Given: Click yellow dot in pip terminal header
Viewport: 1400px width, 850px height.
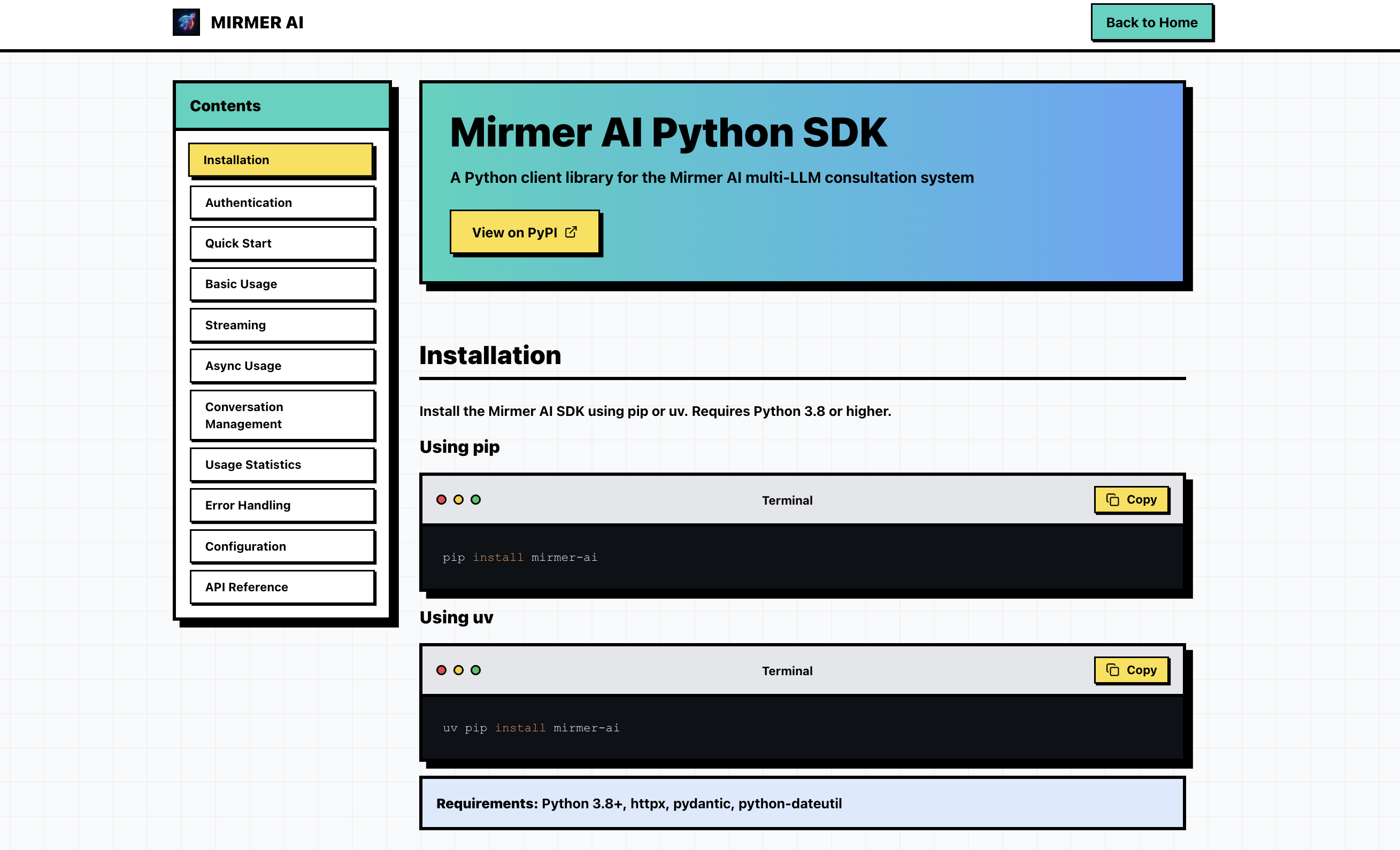Looking at the screenshot, I should tap(458, 499).
